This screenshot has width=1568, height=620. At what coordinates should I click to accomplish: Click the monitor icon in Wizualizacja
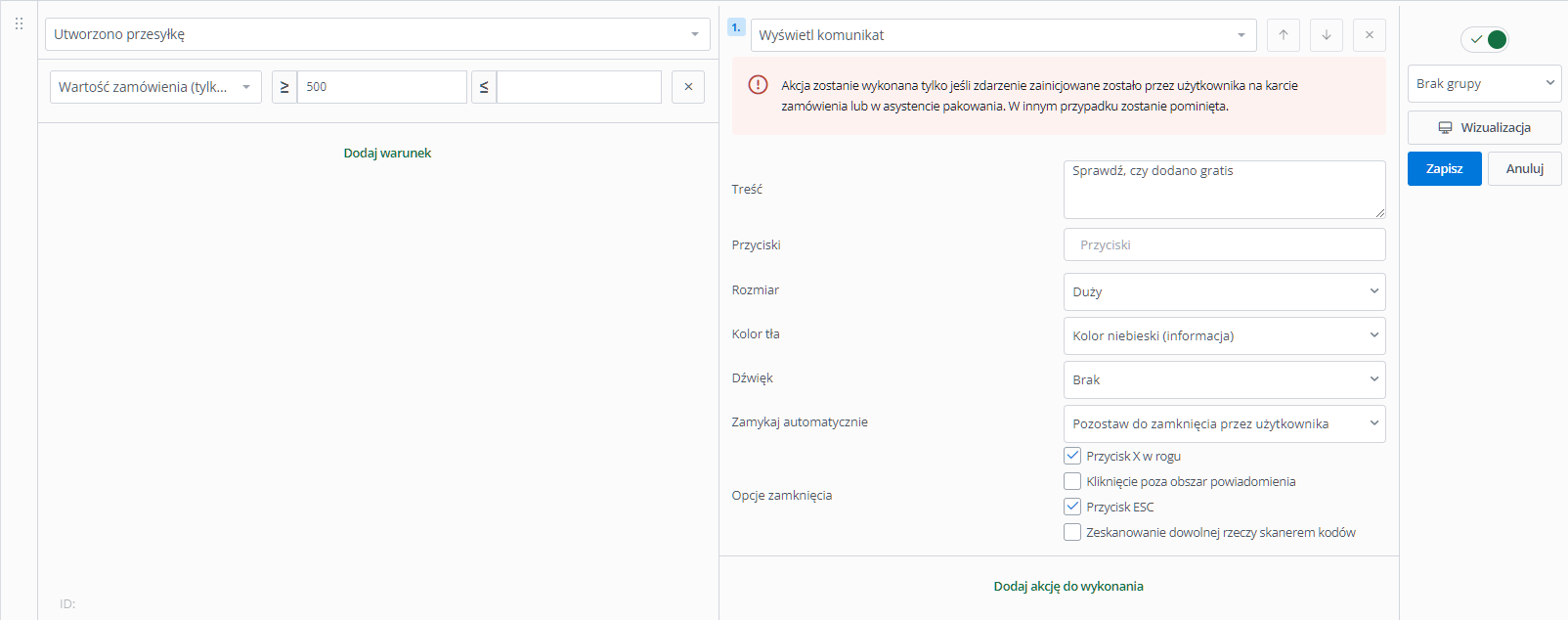[x=1445, y=128]
